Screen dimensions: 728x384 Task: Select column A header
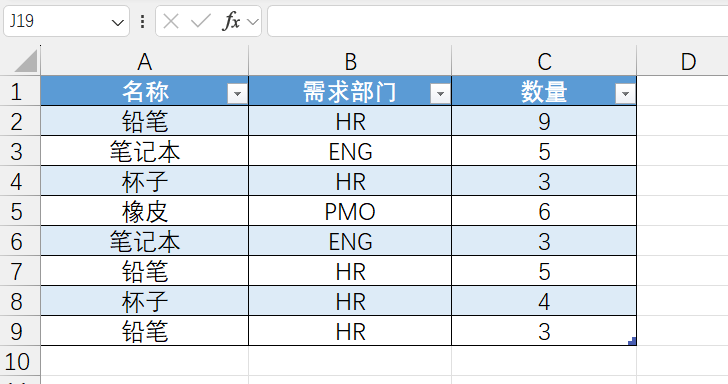[144, 61]
